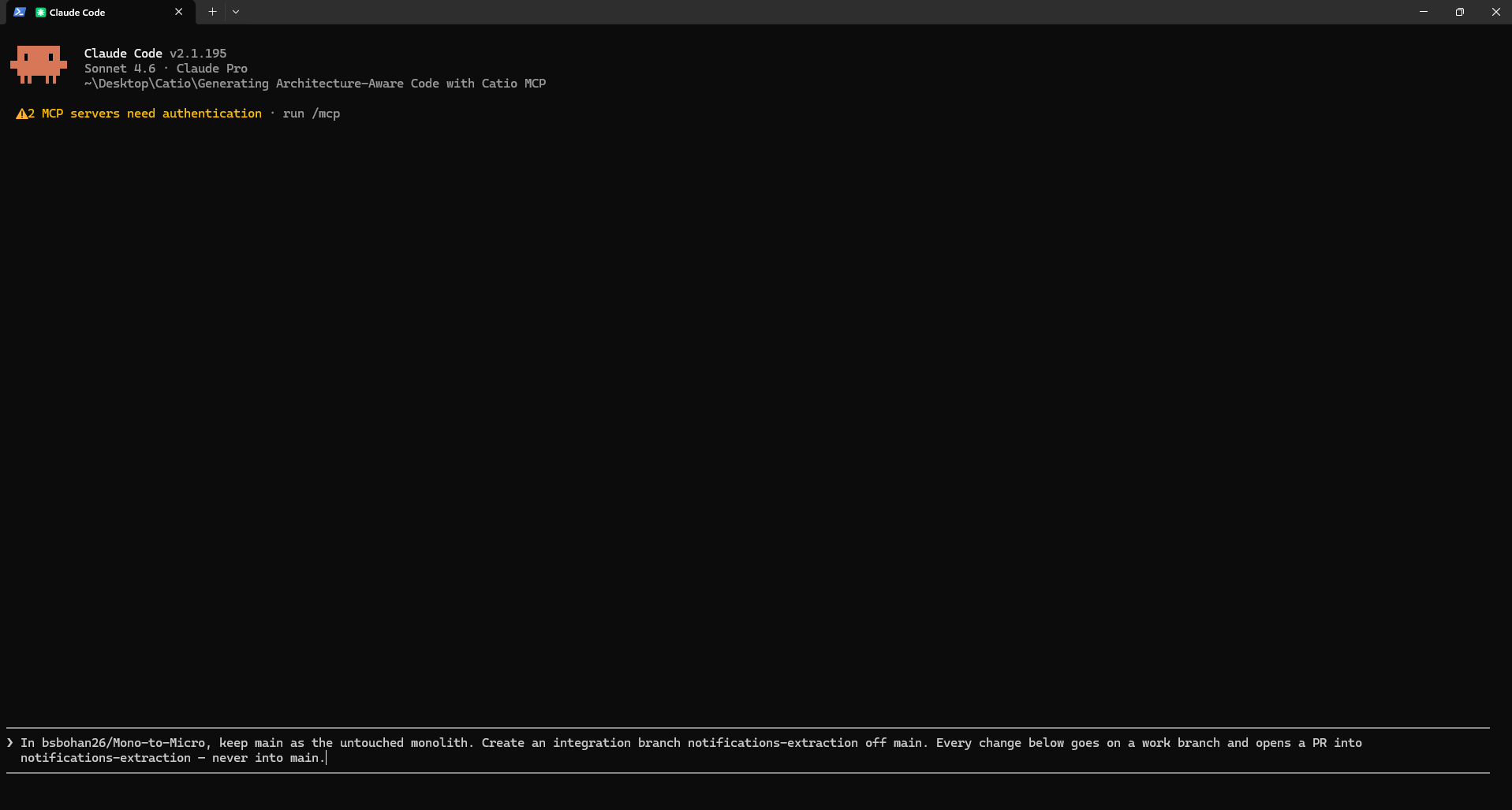
Task: Click "Sonnet 4.6" model label
Action: pos(120,69)
